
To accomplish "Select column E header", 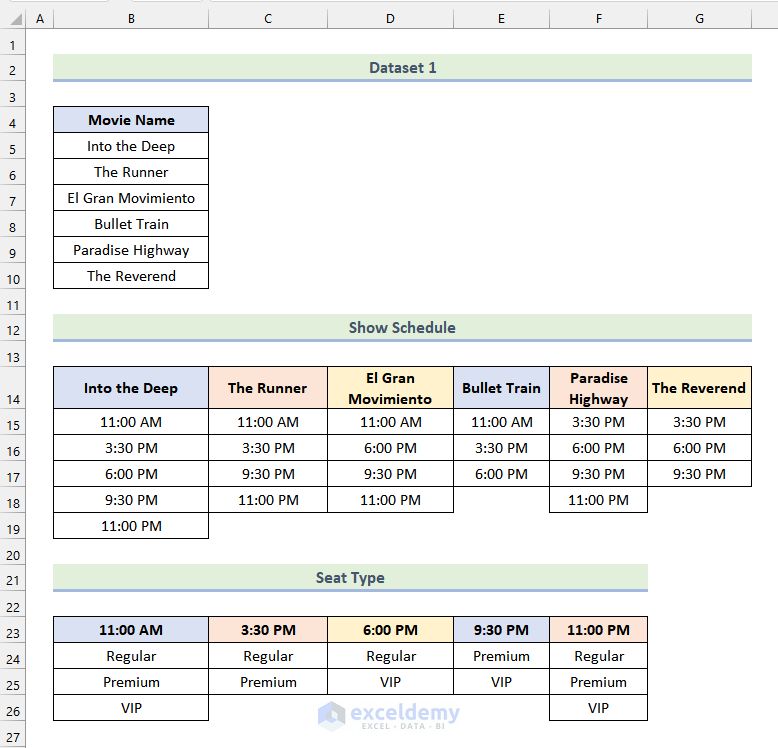I will click(501, 19).
